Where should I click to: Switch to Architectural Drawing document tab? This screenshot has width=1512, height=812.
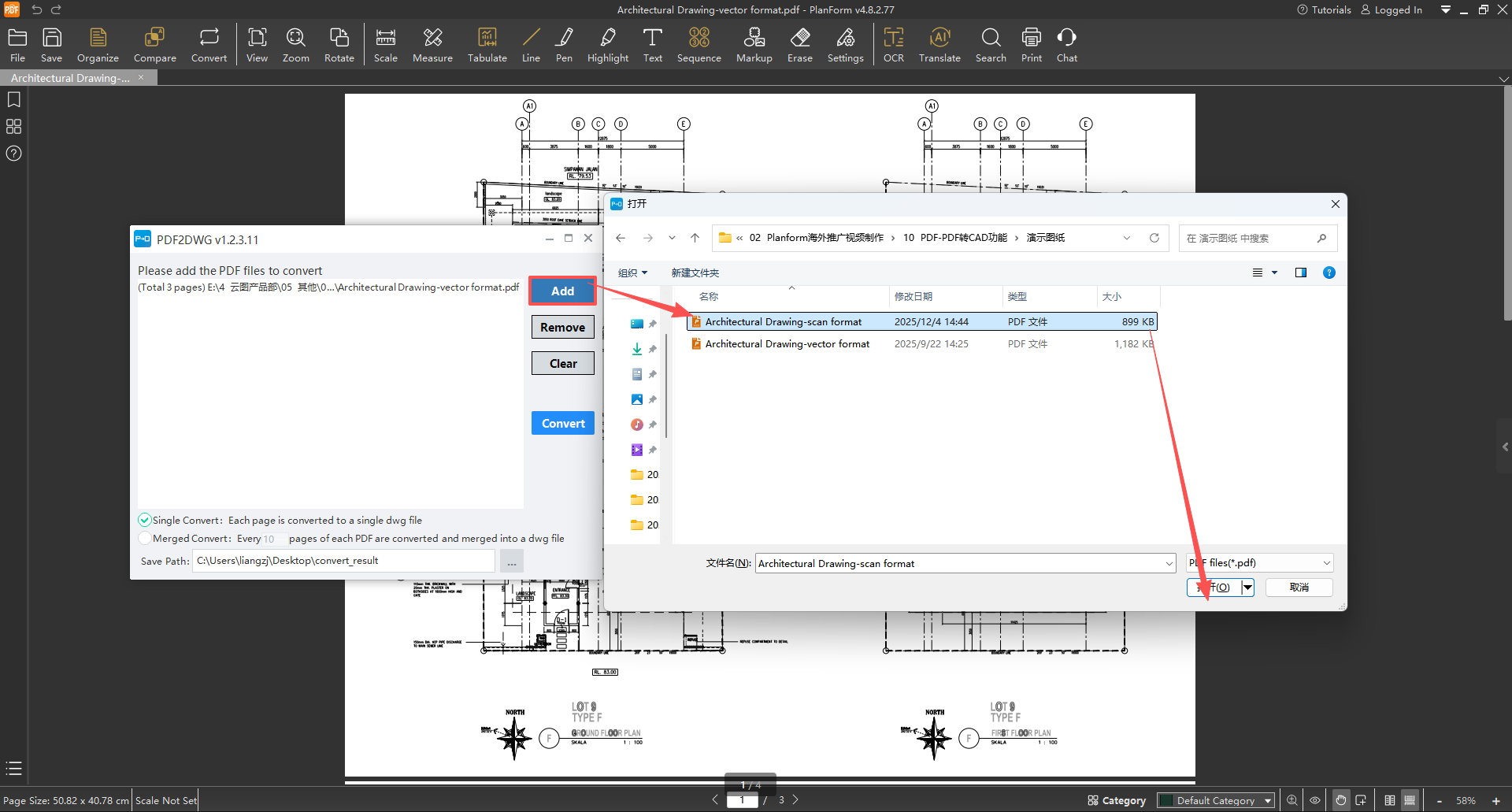coord(71,78)
